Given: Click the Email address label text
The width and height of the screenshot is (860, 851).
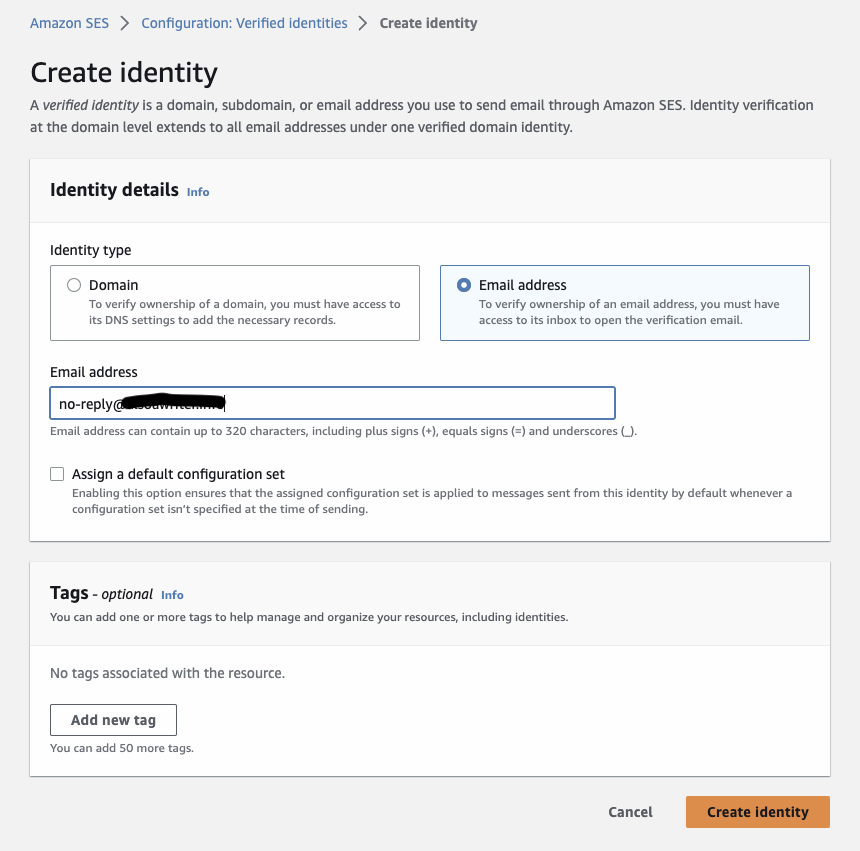Looking at the screenshot, I should 523,285.
